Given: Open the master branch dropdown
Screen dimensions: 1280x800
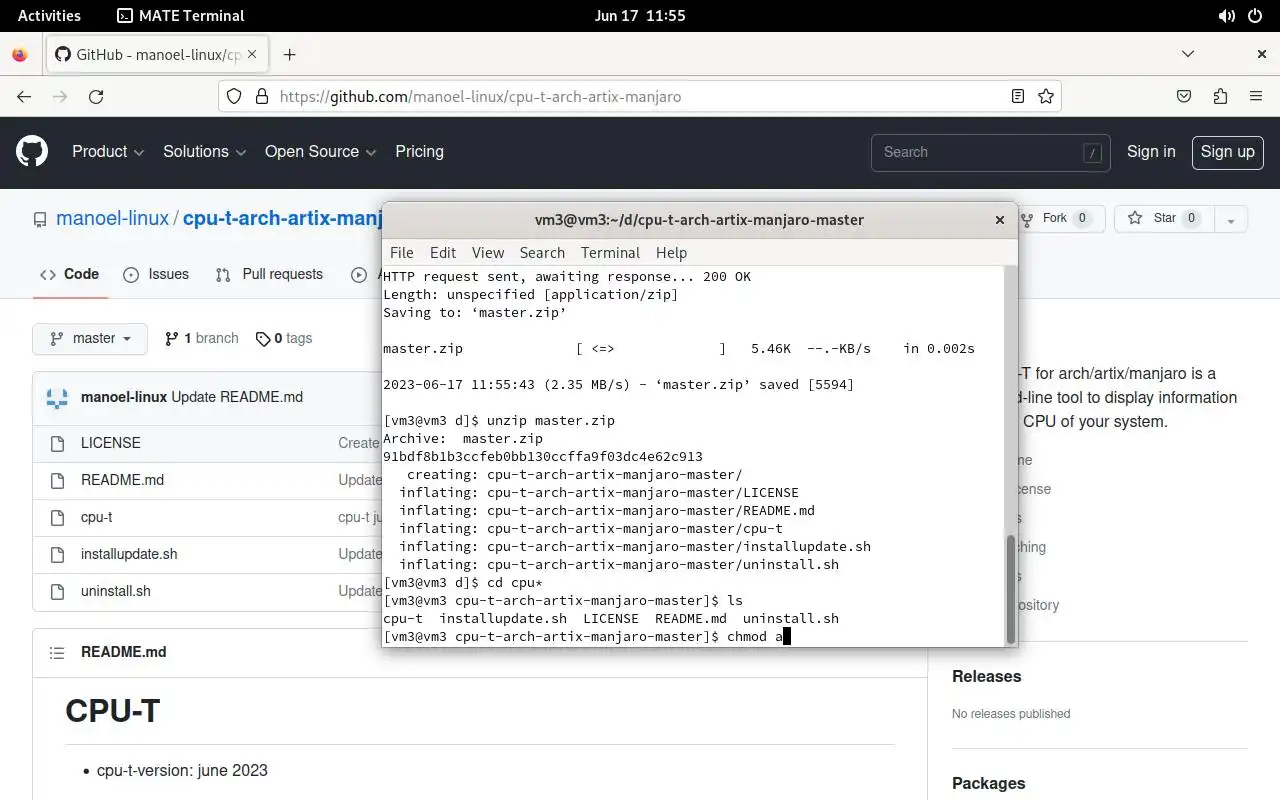Looking at the screenshot, I should pos(90,339).
